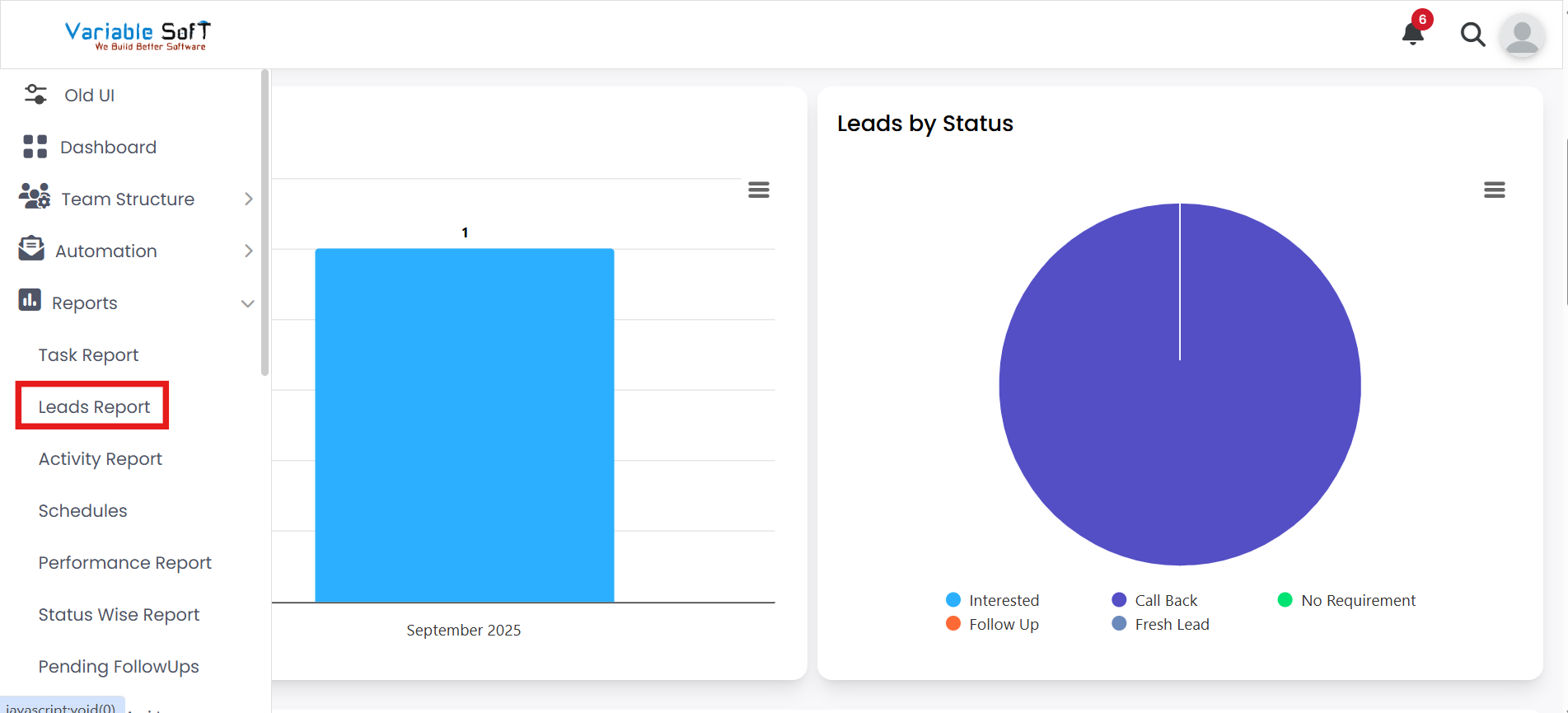
Task: Click the Old UI sliders icon
Action: [x=34, y=94]
